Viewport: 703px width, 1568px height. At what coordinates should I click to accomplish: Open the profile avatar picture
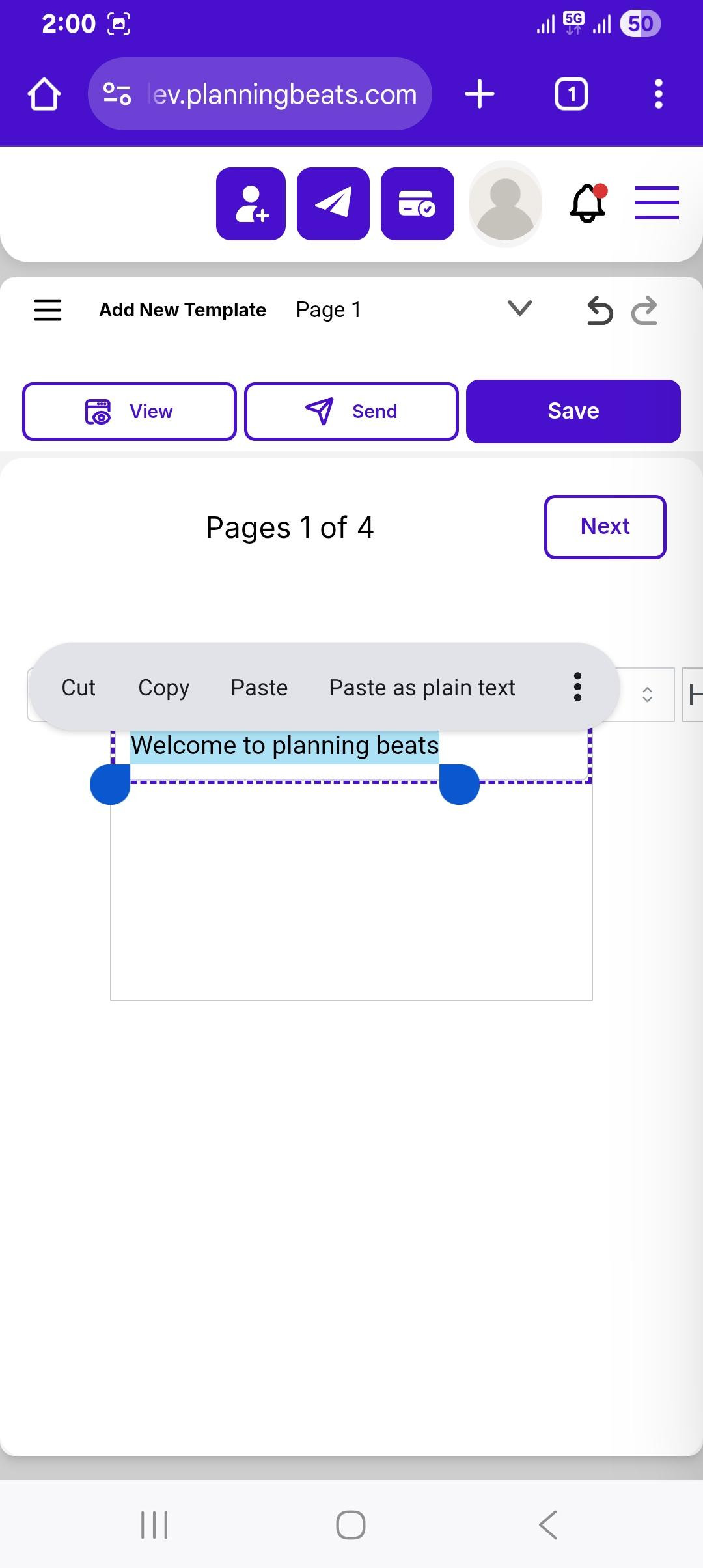505,204
